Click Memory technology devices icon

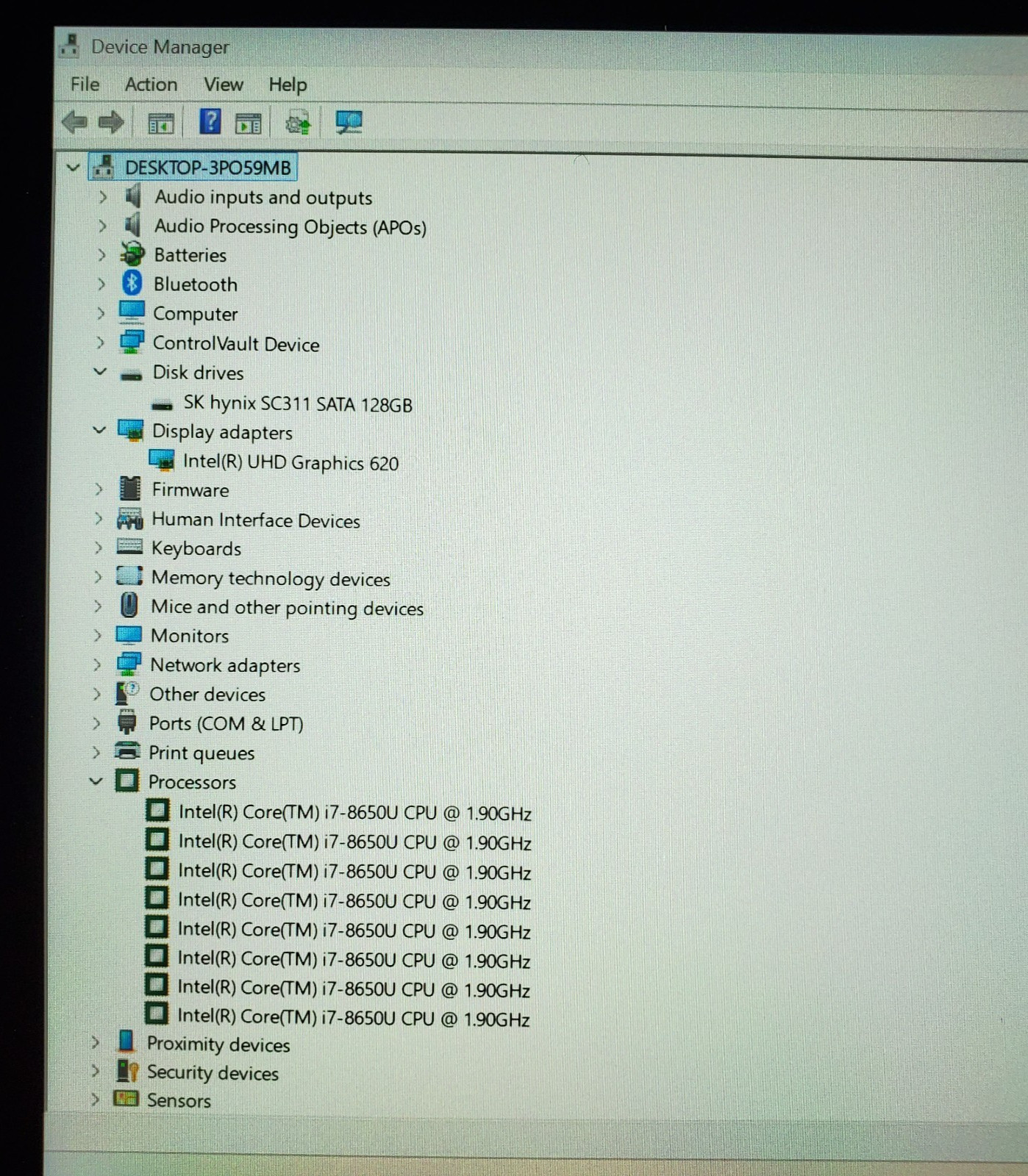click(129, 576)
